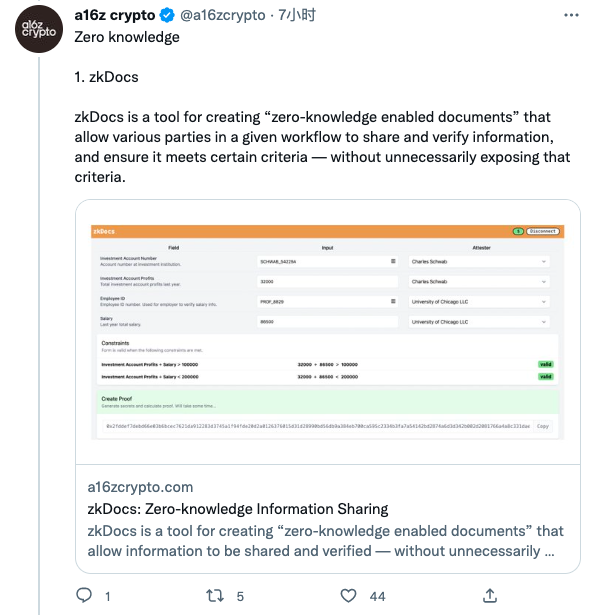The width and height of the screenshot is (595, 615).
Task: Open the Salary attester University of Chicago dropdown
Action: [x=479, y=322]
